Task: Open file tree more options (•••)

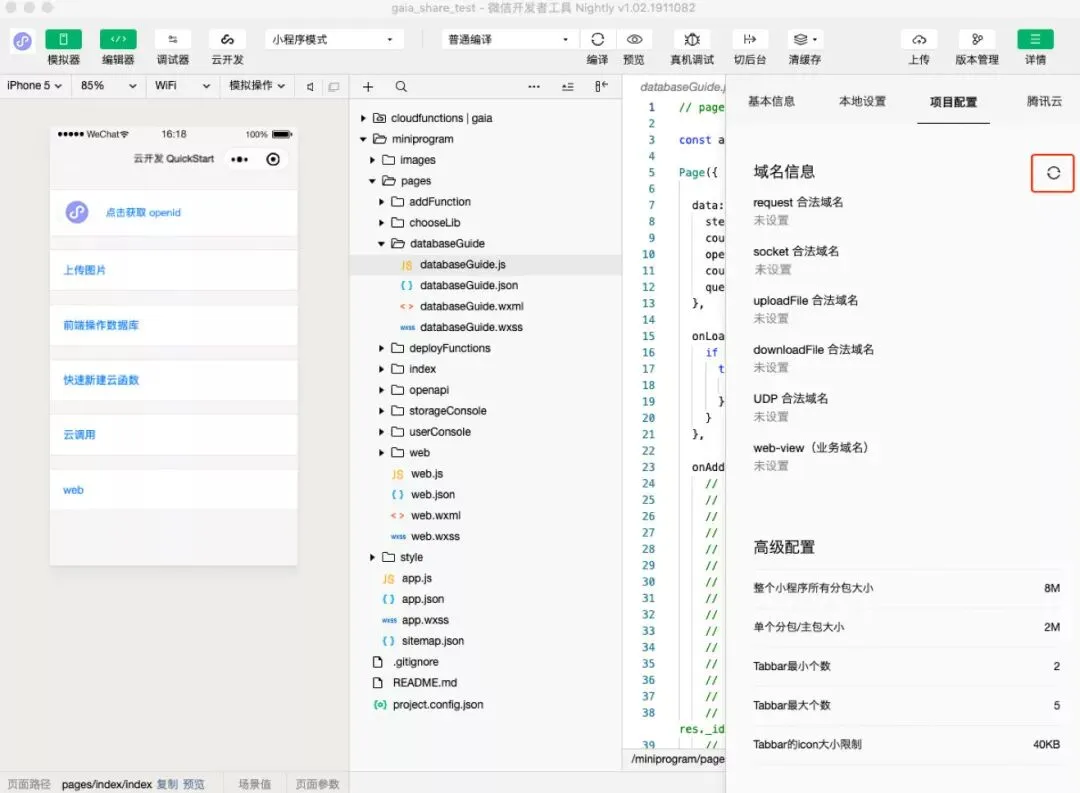Action: [534, 86]
